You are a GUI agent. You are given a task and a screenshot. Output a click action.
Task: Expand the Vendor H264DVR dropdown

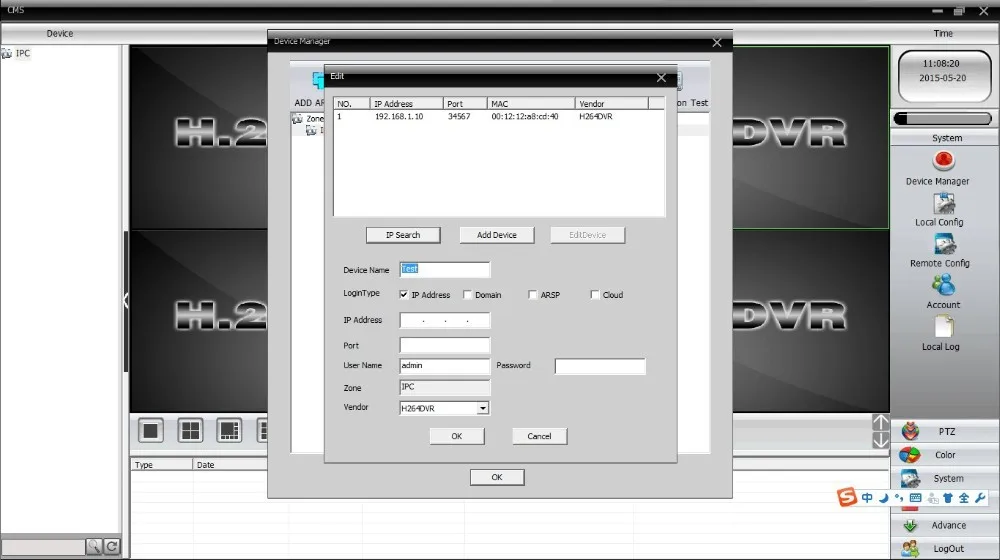tap(483, 408)
